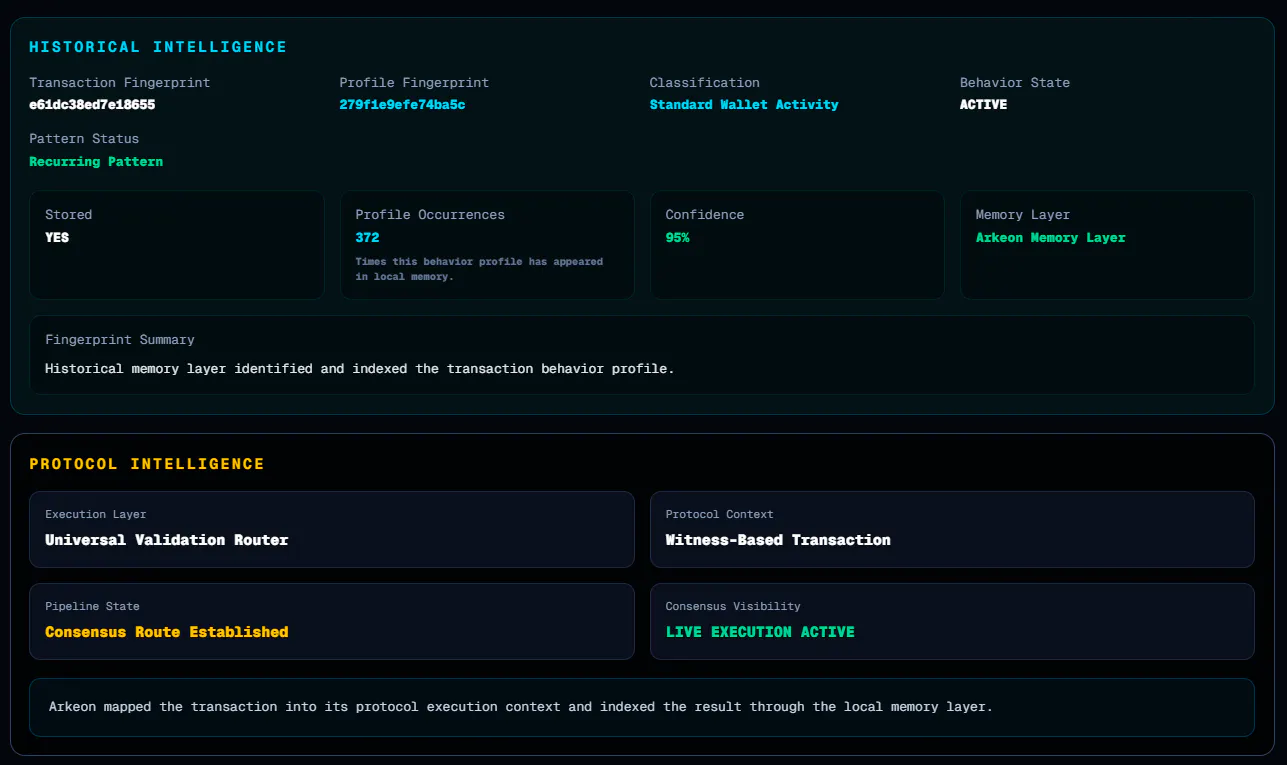Click the Standard Wallet Activity classification

[744, 105]
